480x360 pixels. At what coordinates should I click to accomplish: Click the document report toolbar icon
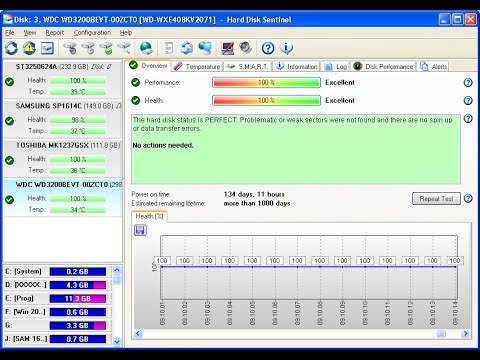169,48
